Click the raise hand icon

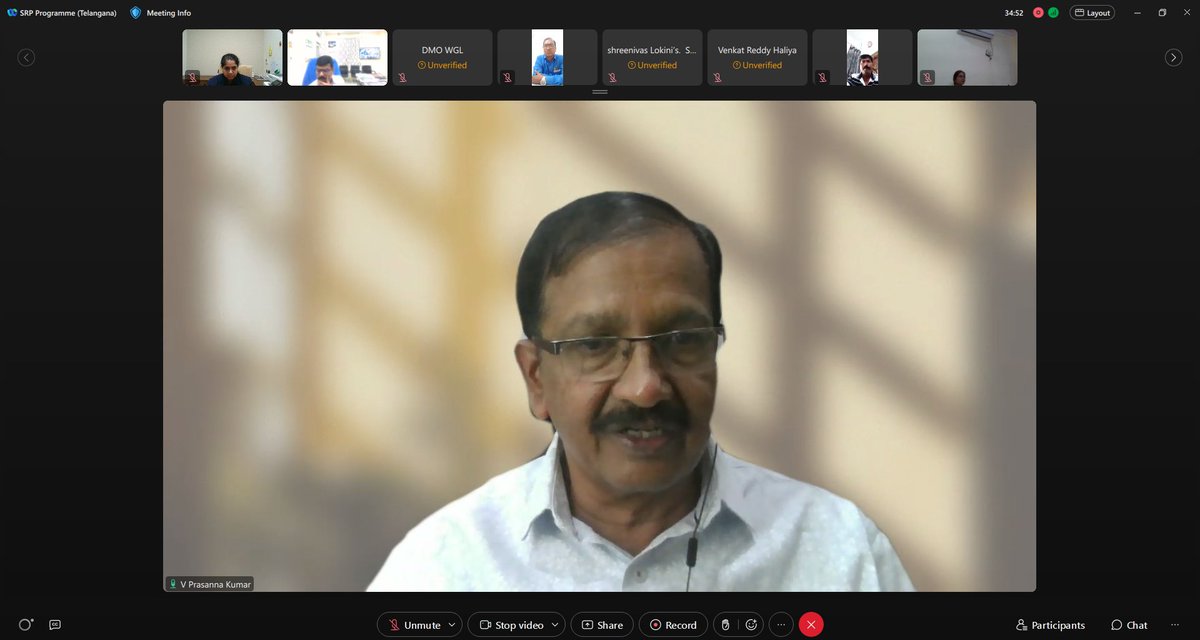[x=725, y=625]
